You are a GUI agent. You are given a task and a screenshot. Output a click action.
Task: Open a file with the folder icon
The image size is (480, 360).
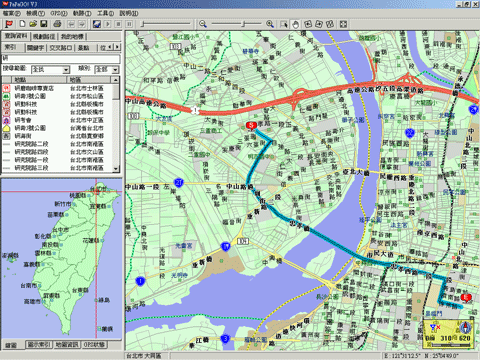point(33,24)
